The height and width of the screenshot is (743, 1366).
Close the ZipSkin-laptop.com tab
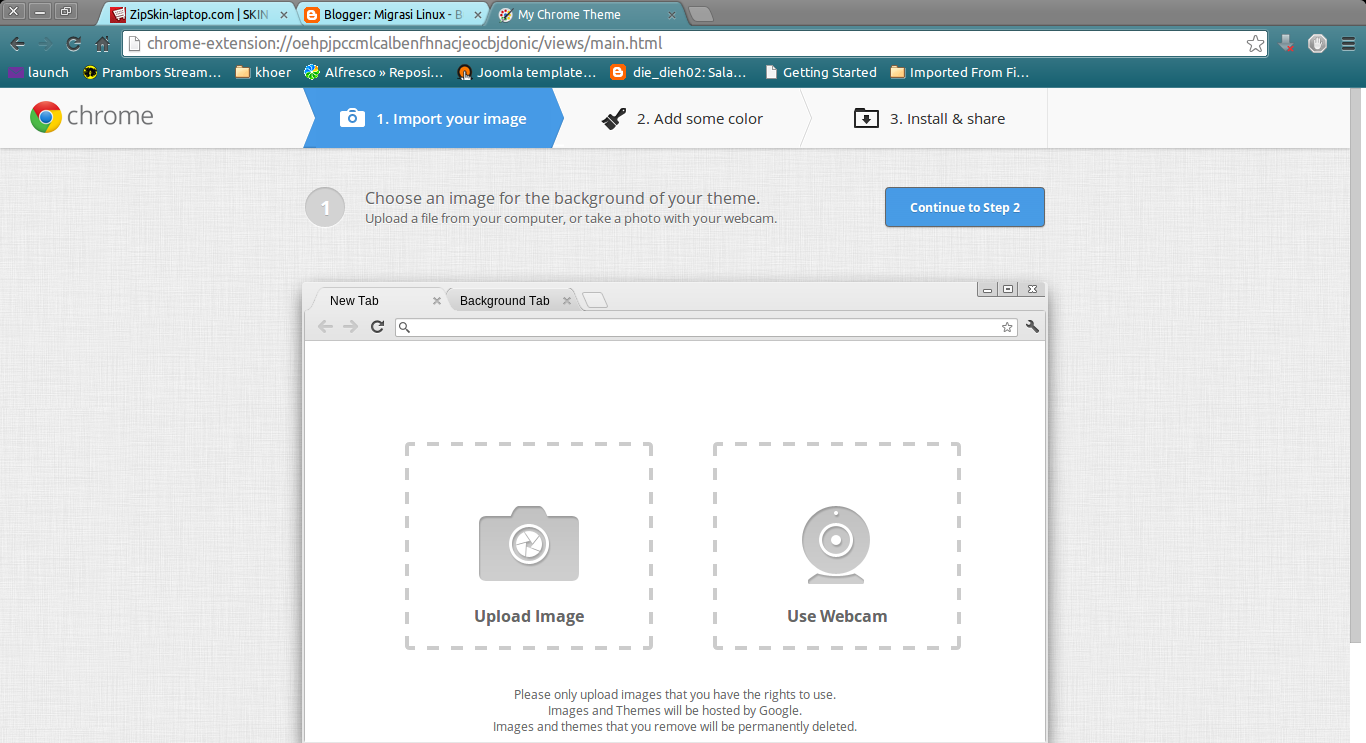tap(284, 15)
